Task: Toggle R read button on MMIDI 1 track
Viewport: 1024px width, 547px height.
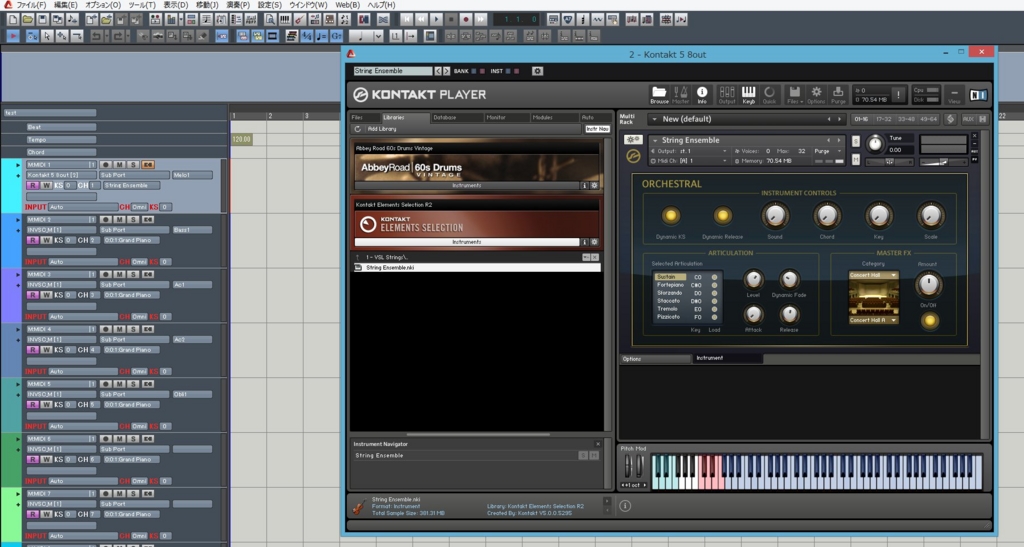Action: [x=32, y=185]
